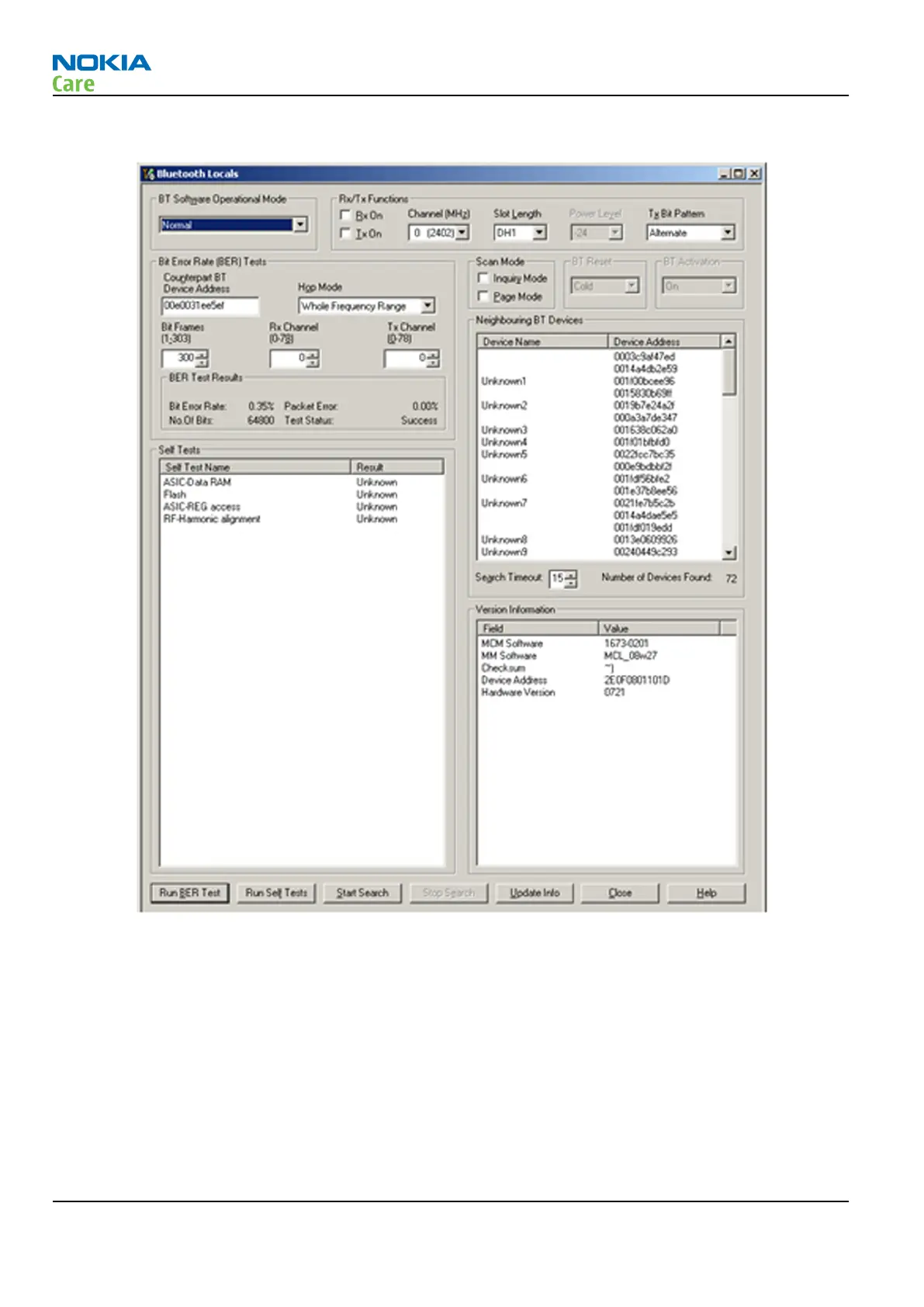Click Run BER Test button
924x1307 pixels.
click(x=190, y=893)
